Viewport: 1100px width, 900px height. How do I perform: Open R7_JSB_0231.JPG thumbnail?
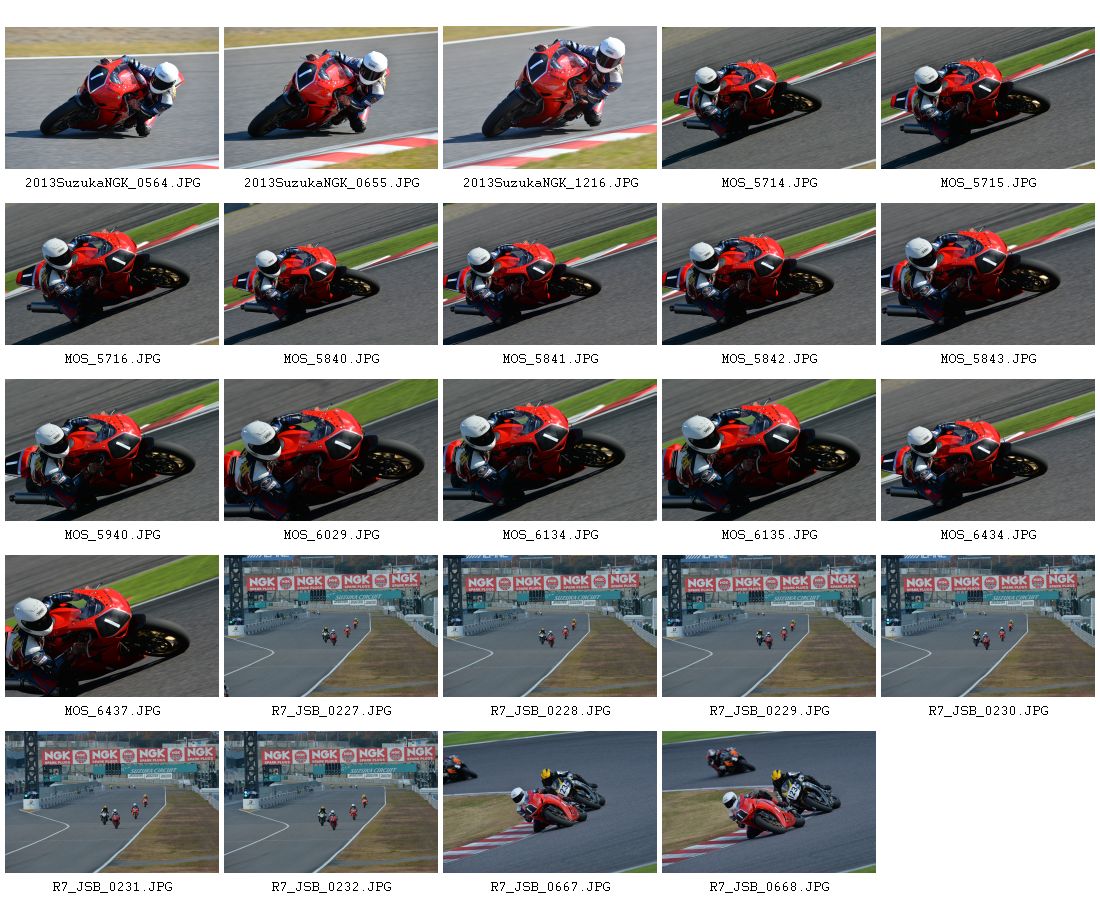click(x=112, y=802)
